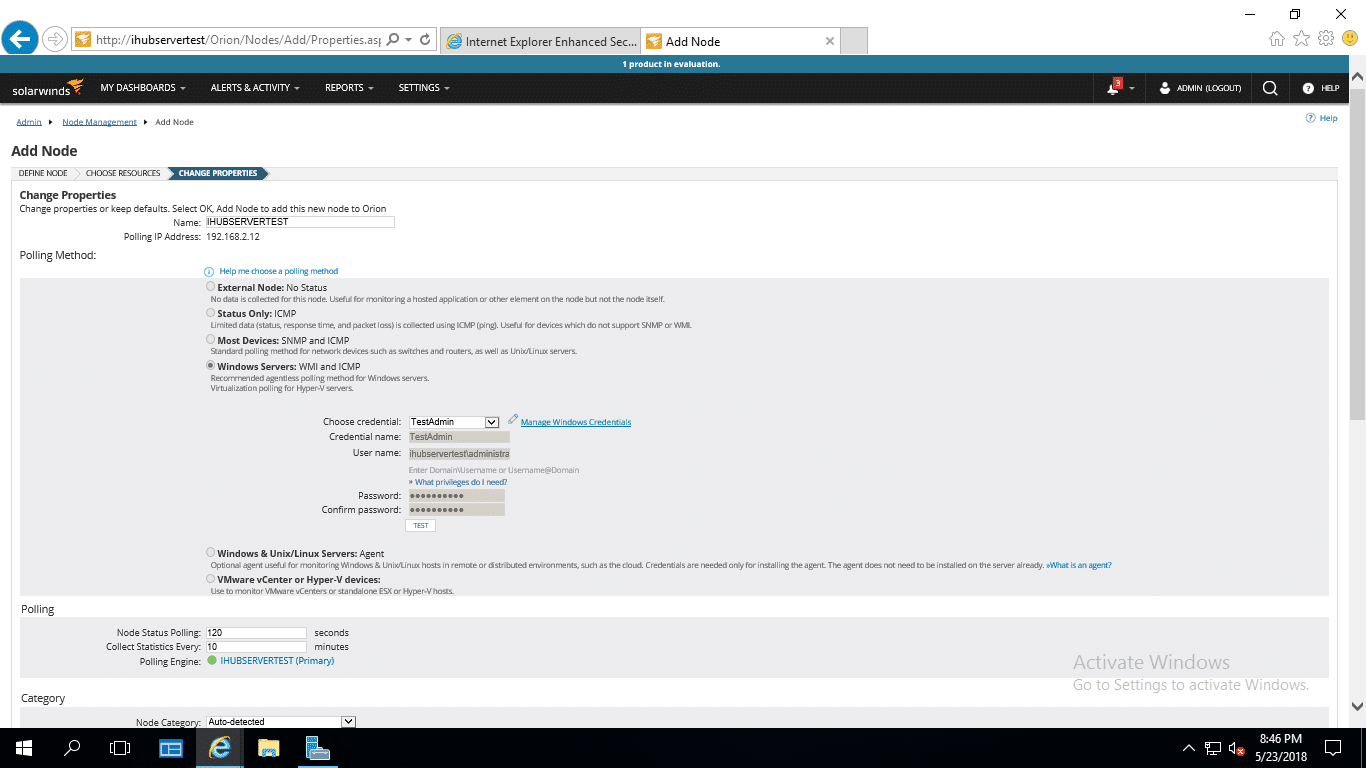Screen dimensions: 1366x768
Task: Click the network icon in system tray
Action: [x=1213, y=748]
